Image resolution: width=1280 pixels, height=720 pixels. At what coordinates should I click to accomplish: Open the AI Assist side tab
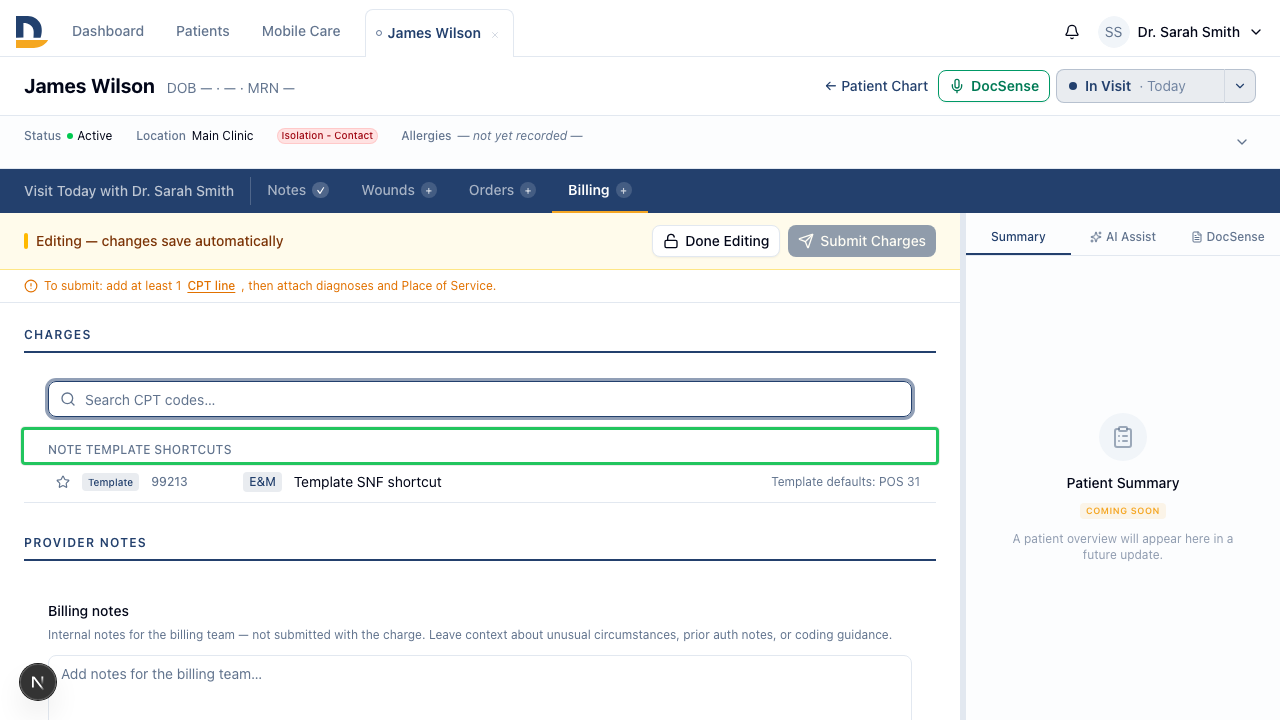coord(1123,237)
